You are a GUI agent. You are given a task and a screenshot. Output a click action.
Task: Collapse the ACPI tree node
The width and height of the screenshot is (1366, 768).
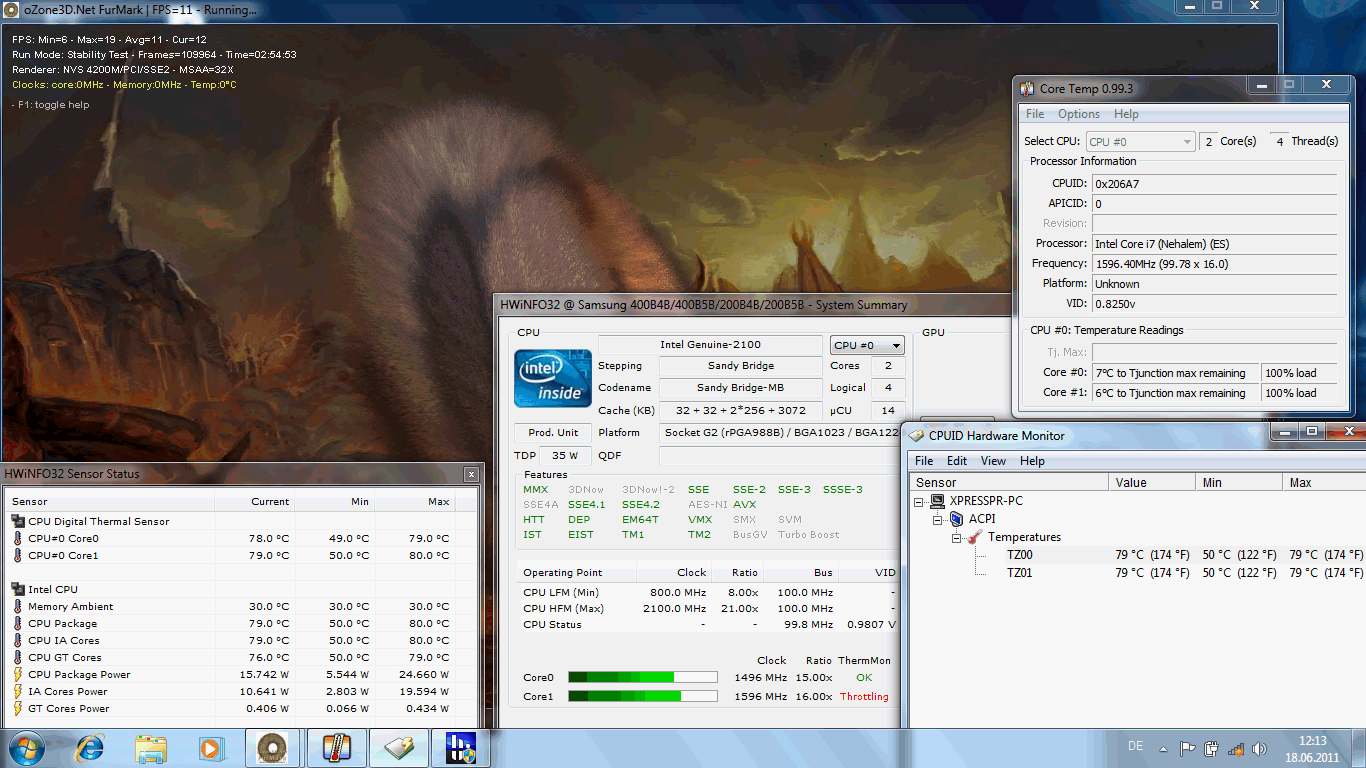click(x=937, y=519)
